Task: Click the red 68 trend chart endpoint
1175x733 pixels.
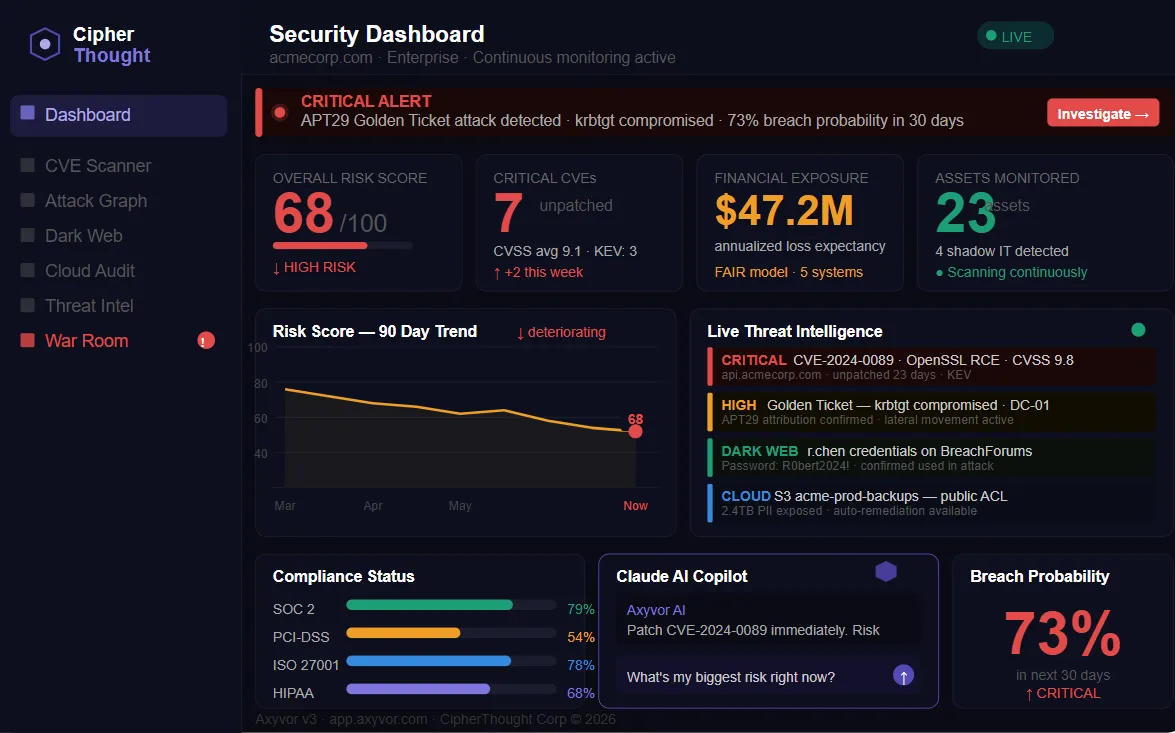Action: 635,431
